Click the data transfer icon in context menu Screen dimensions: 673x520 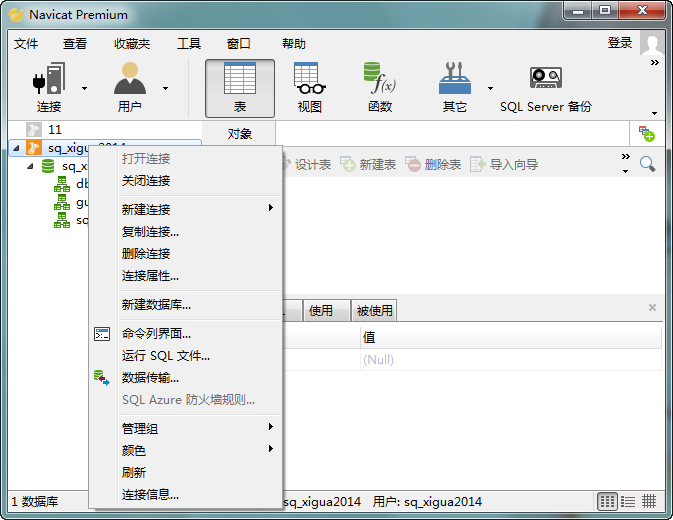tap(102, 378)
